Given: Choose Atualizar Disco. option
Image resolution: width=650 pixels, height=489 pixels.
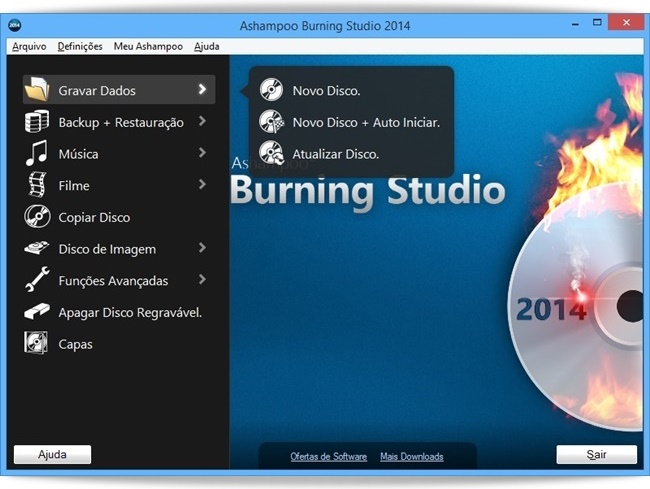Looking at the screenshot, I should pos(336,154).
